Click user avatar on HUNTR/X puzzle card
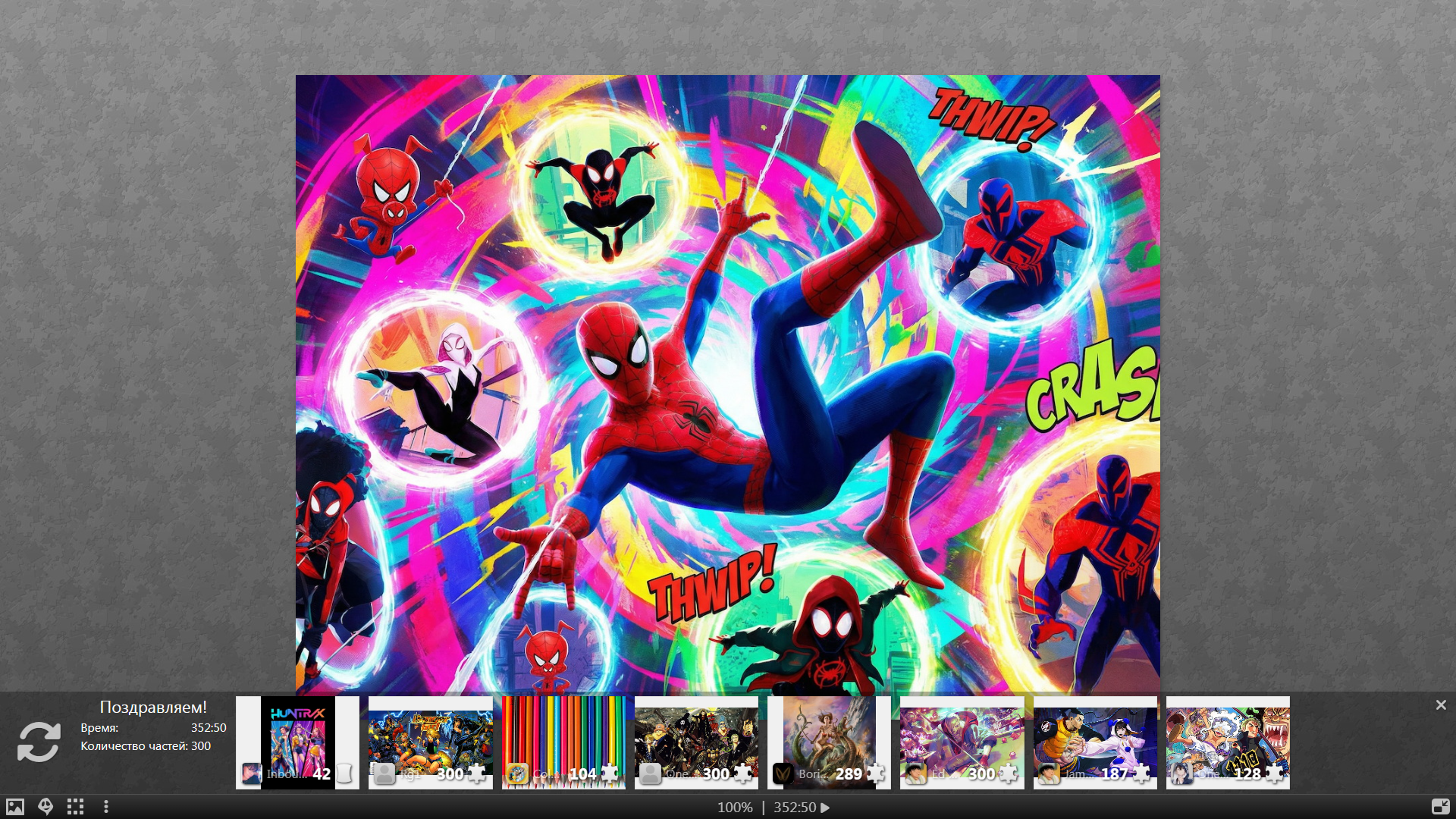Screen dimensions: 1456x819 tap(251, 773)
